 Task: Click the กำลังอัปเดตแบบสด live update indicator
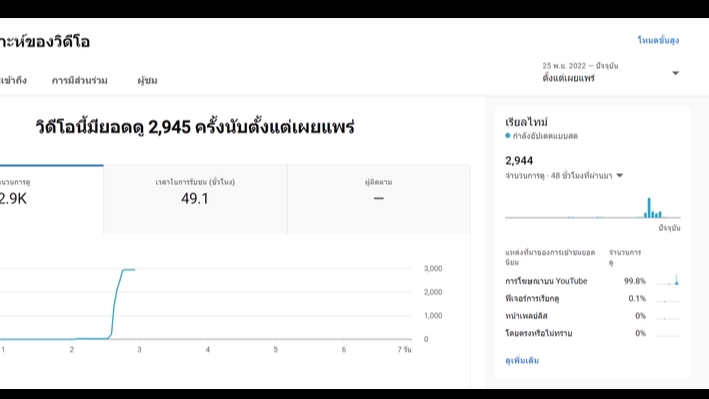(x=542, y=136)
